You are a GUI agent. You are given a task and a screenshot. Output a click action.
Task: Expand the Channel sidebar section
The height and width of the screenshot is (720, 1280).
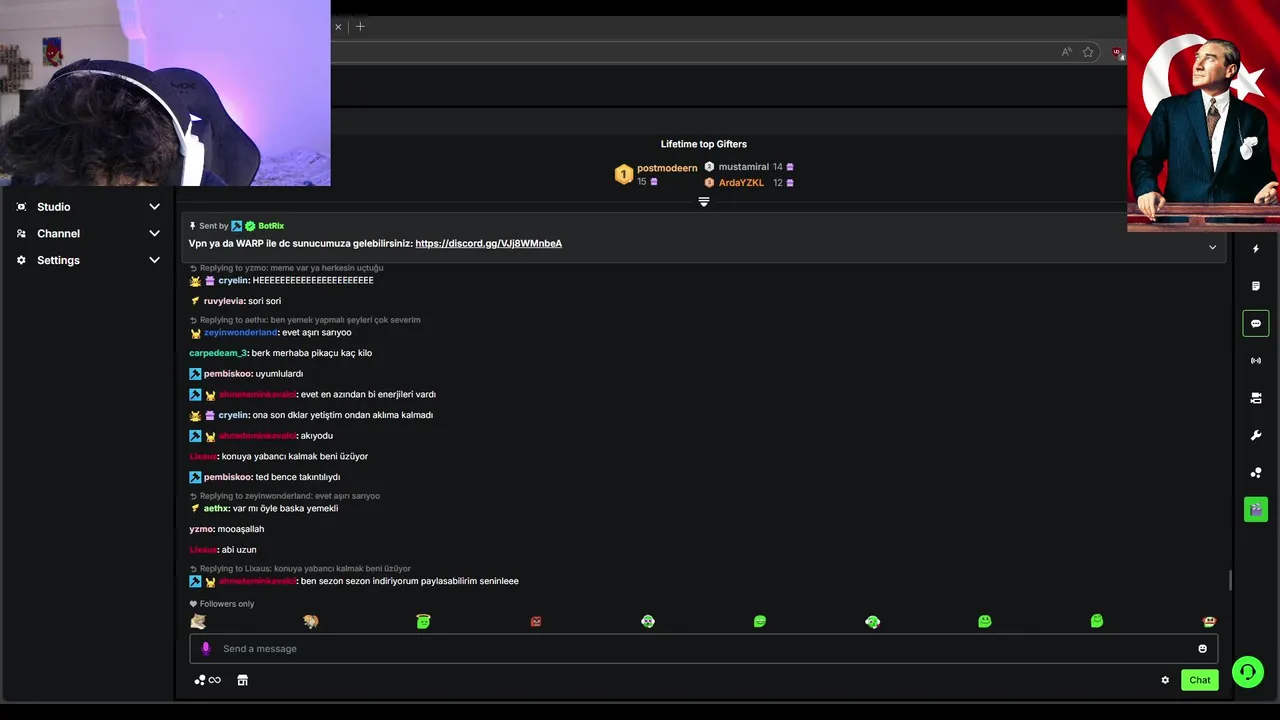click(x=154, y=233)
